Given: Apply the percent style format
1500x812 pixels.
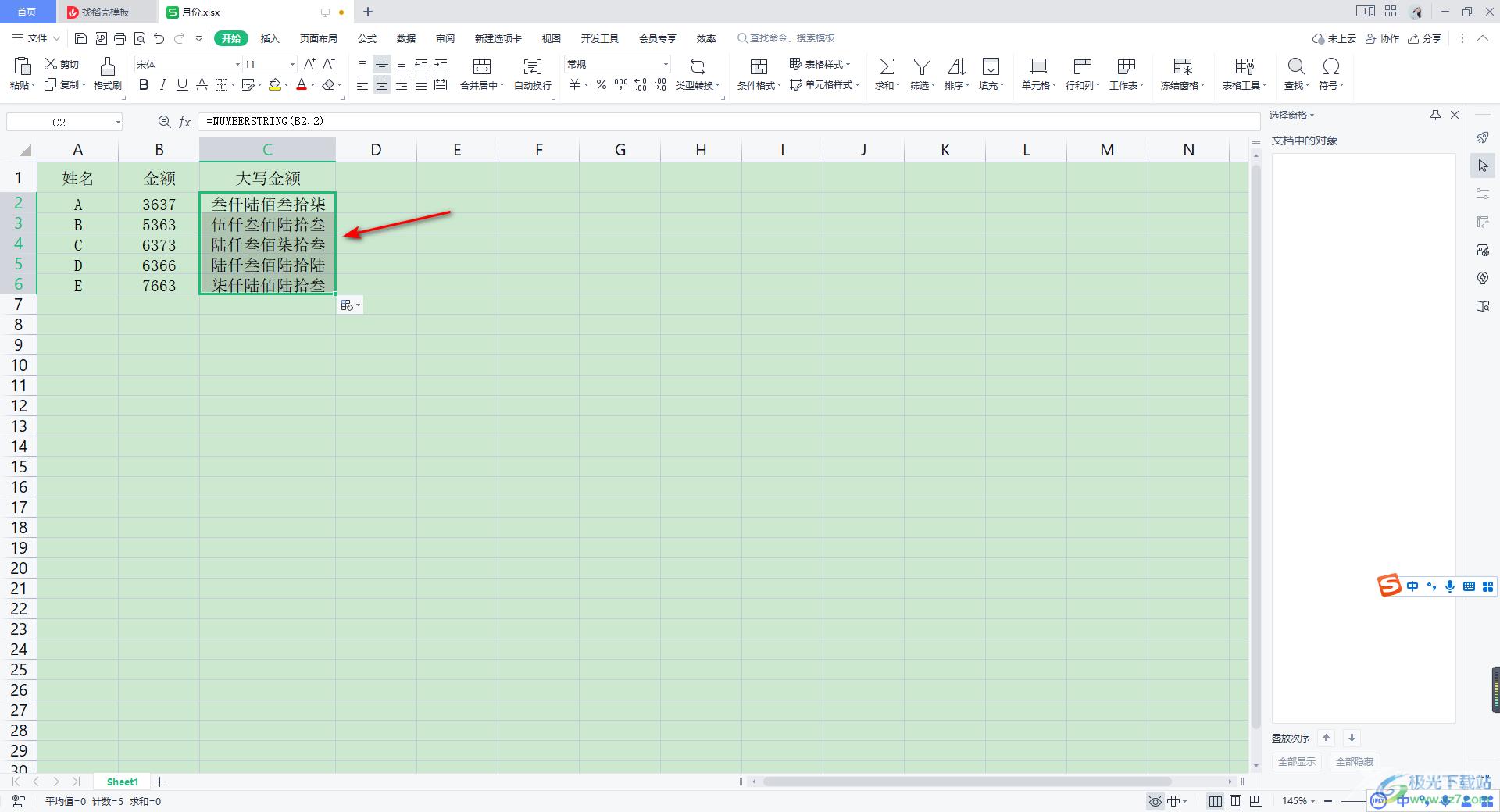Looking at the screenshot, I should (x=602, y=84).
